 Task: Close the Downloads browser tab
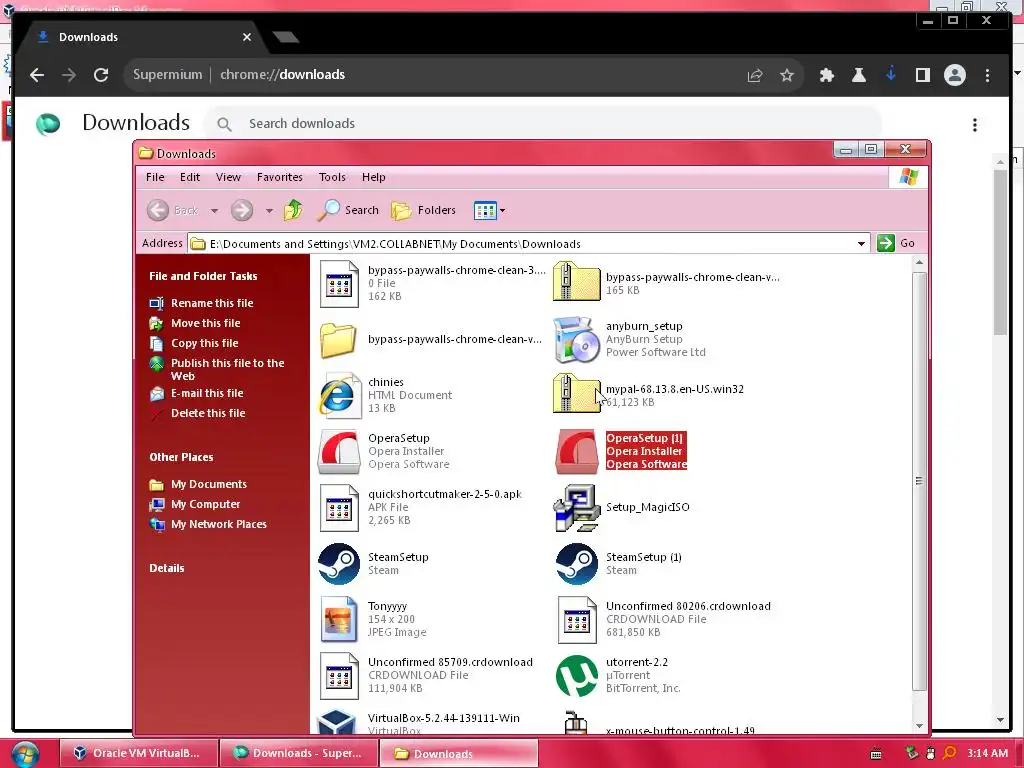pos(247,37)
